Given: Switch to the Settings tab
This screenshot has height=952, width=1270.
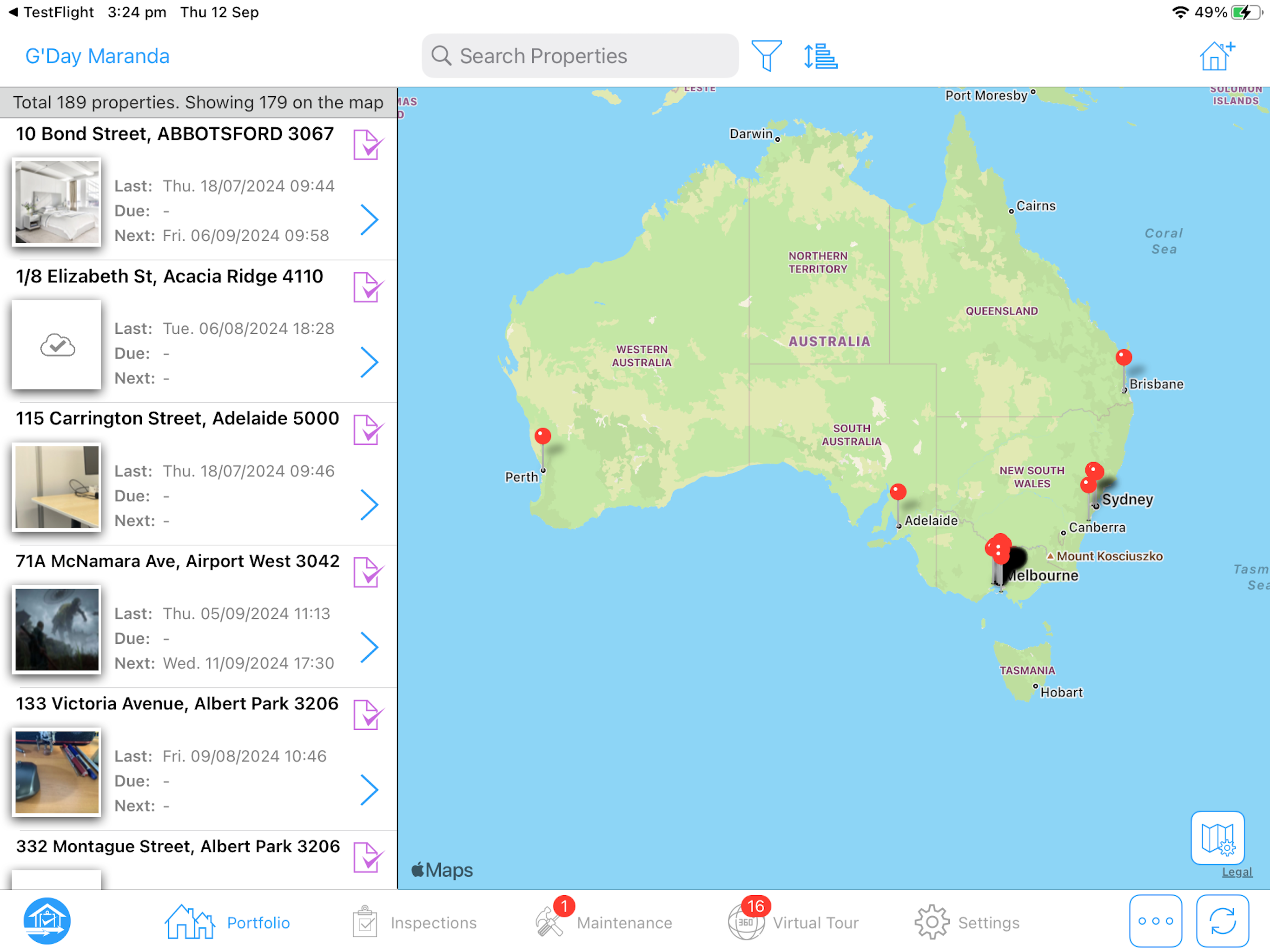Looking at the screenshot, I should point(967,922).
